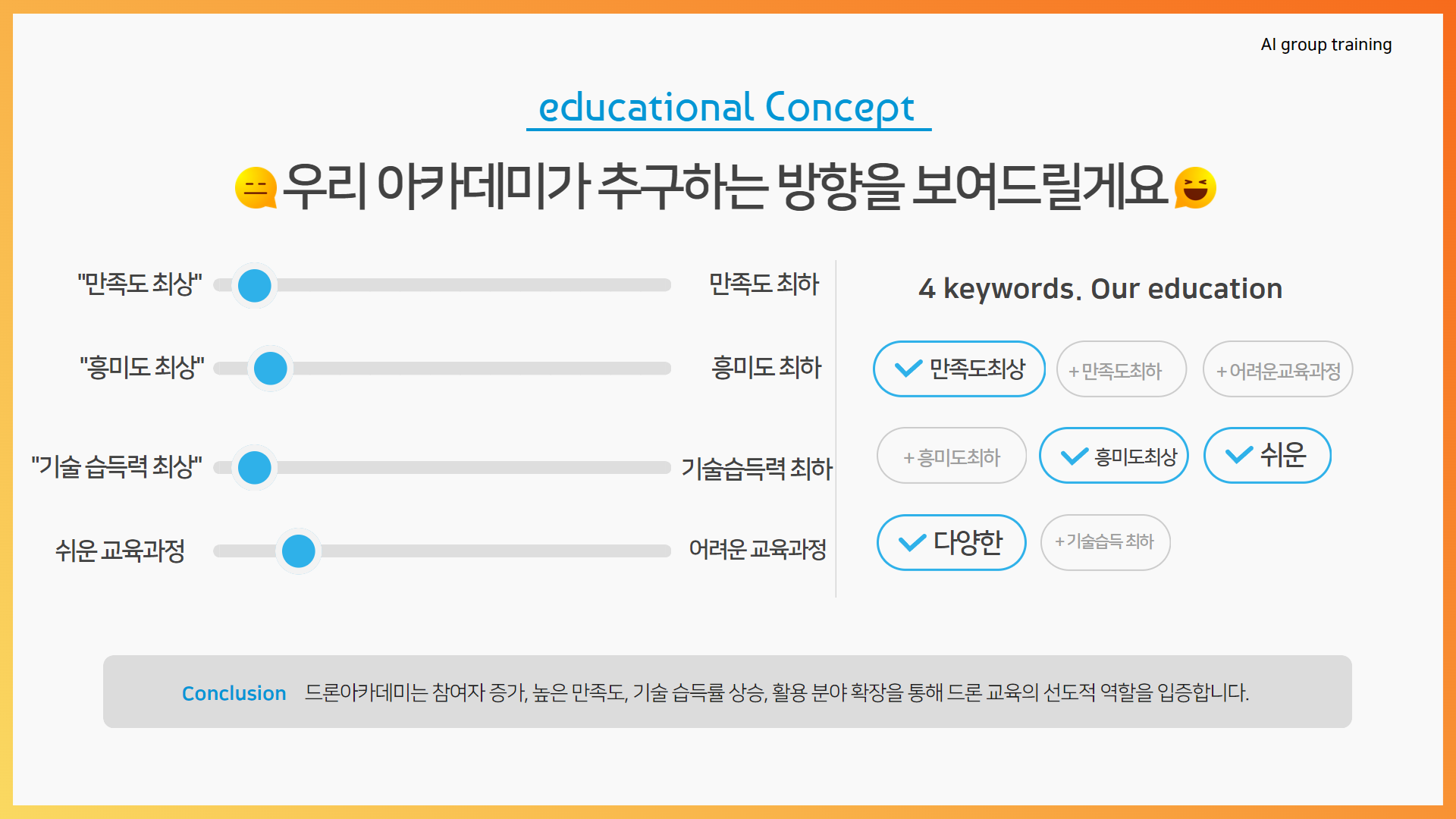Click the plus icon in the 만족도최하 chip

click(1073, 372)
